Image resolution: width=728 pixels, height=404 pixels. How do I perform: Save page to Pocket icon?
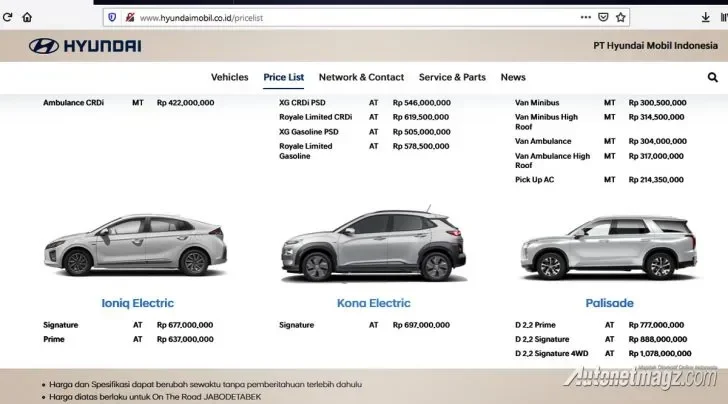coord(603,18)
